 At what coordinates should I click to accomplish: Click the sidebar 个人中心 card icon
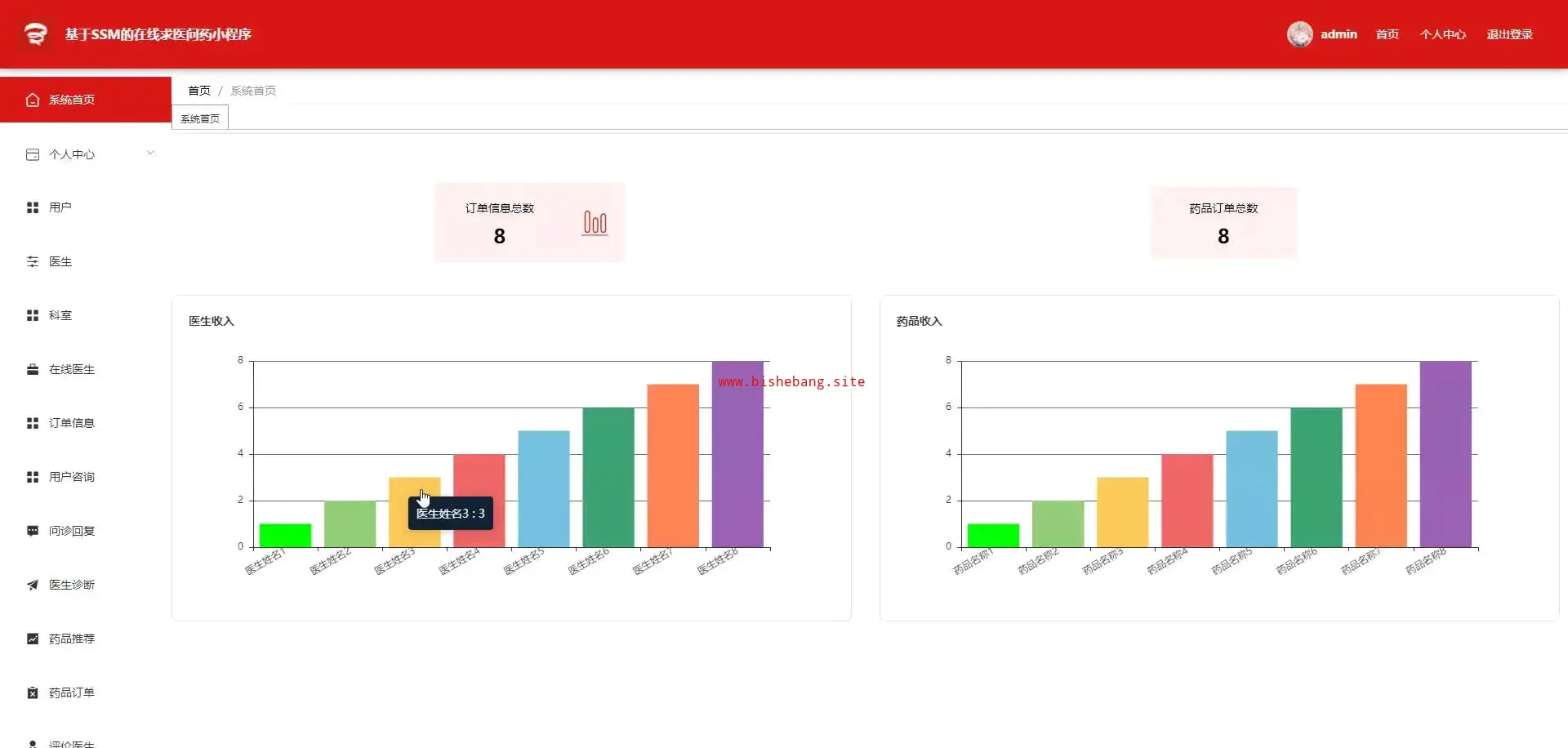[33, 154]
